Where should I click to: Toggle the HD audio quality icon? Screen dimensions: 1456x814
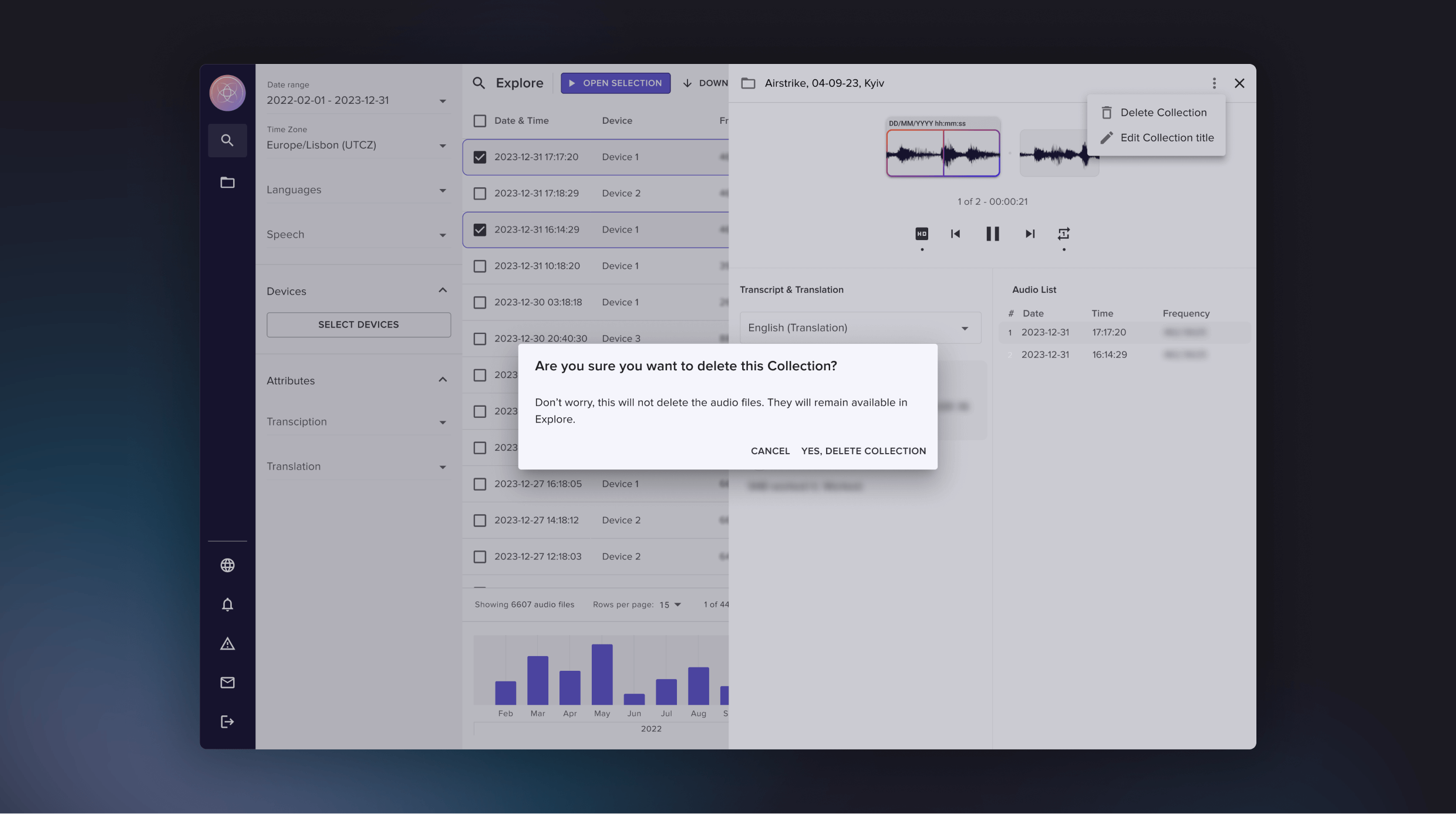tap(922, 234)
